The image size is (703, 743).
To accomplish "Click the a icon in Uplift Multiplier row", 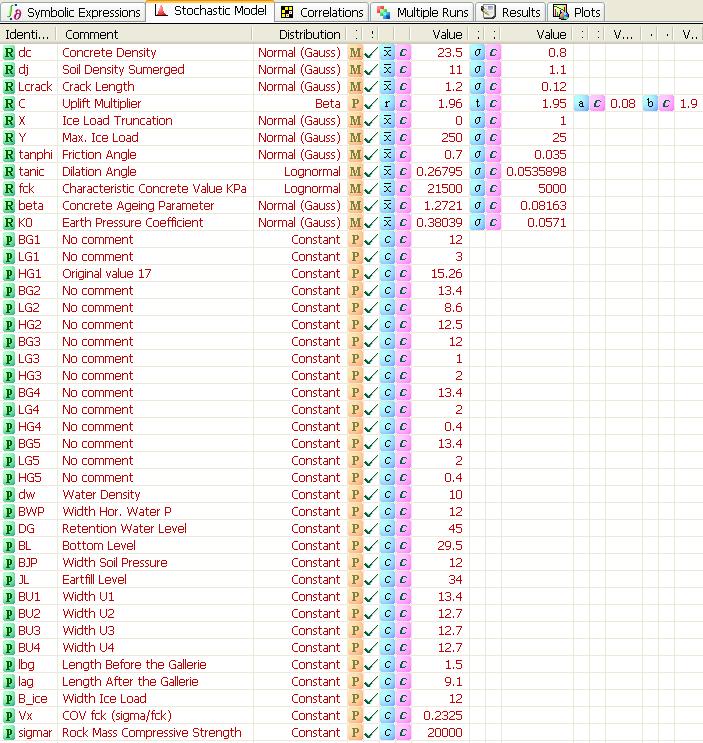I will [581, 104].
